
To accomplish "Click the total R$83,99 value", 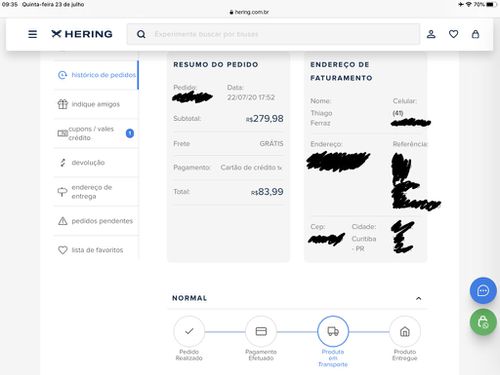I will click(267, 192).
